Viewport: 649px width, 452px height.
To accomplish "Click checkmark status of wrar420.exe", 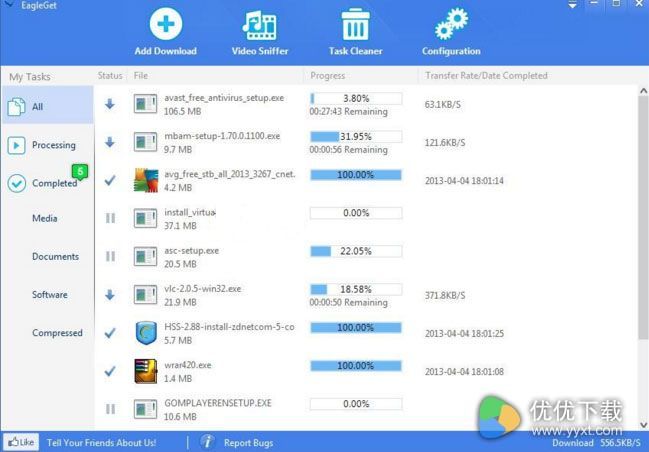I will (x=110, y=371).
